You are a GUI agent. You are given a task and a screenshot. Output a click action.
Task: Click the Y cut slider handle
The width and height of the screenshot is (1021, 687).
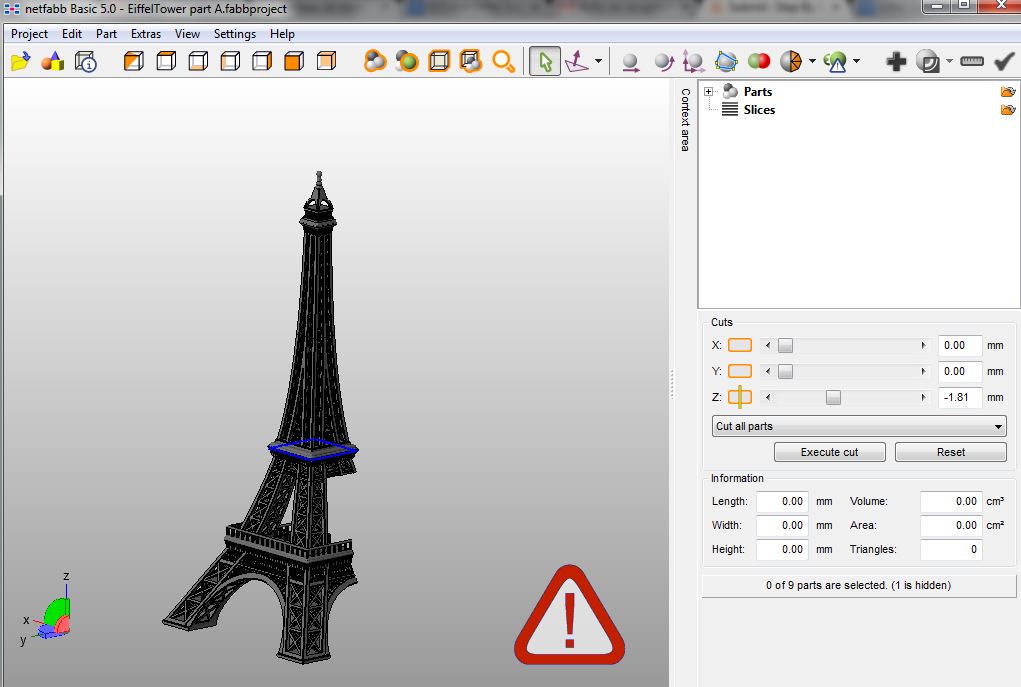click(x=786, y=371)
